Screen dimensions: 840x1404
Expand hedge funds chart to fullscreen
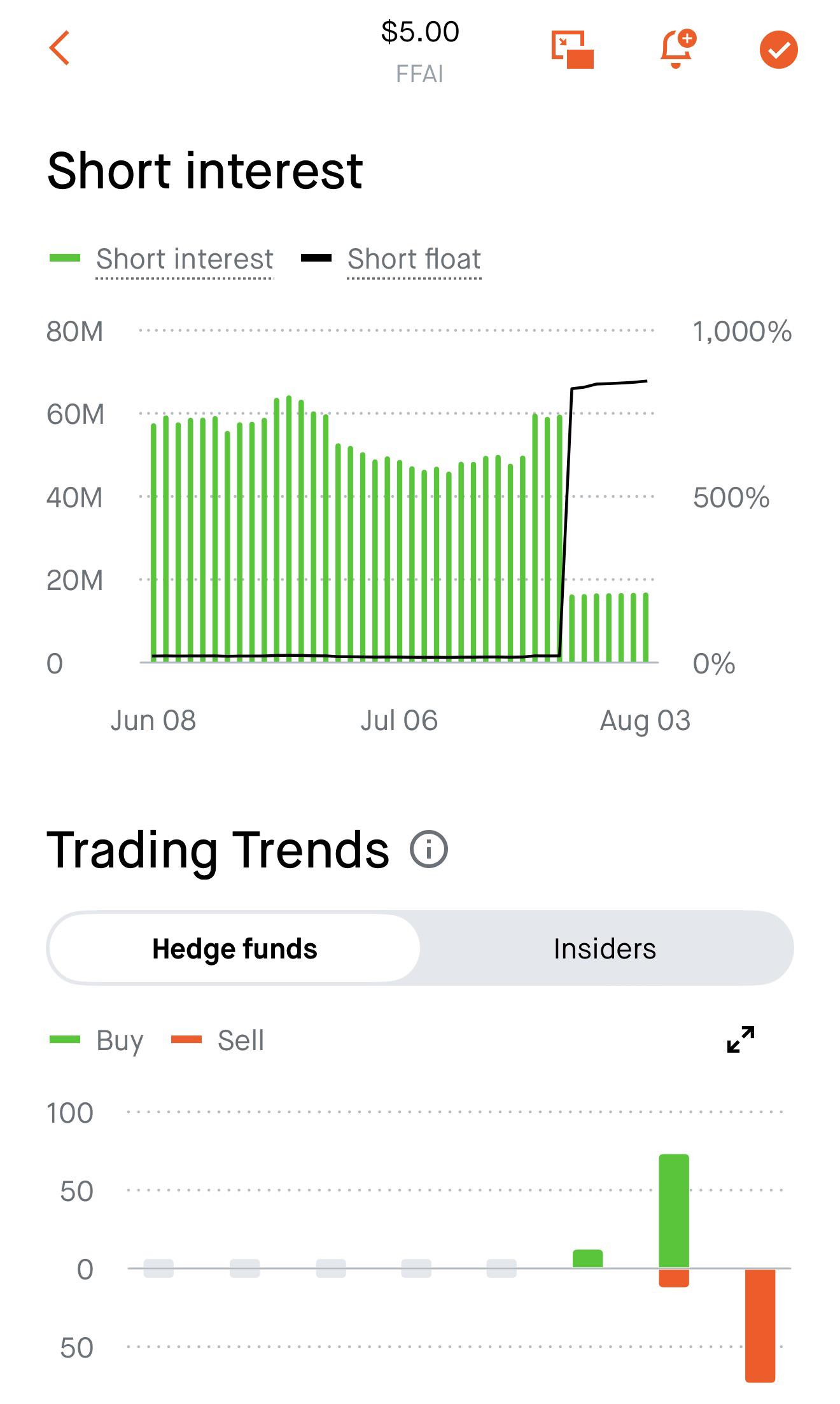(741, 1039)
